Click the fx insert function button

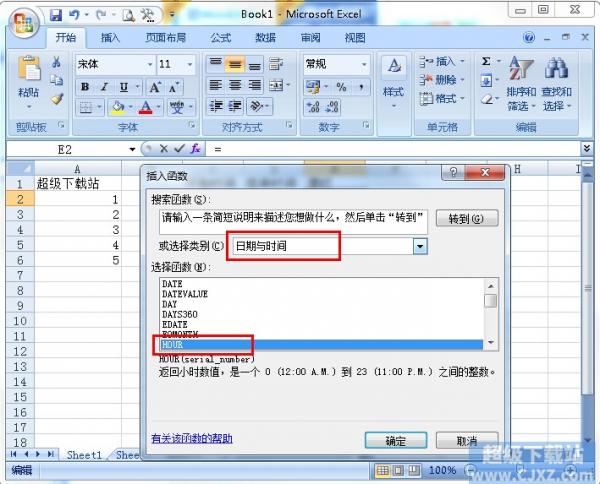(196, 149)
